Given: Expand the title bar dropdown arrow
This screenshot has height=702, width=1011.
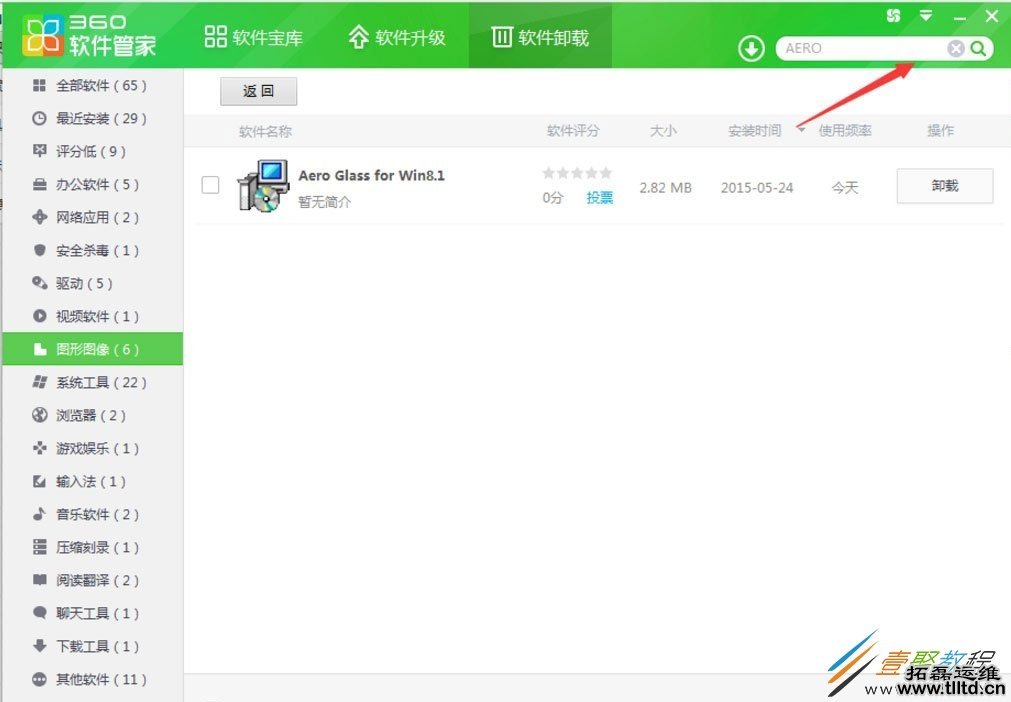Looking at the screenshot, I should (925, 15).
